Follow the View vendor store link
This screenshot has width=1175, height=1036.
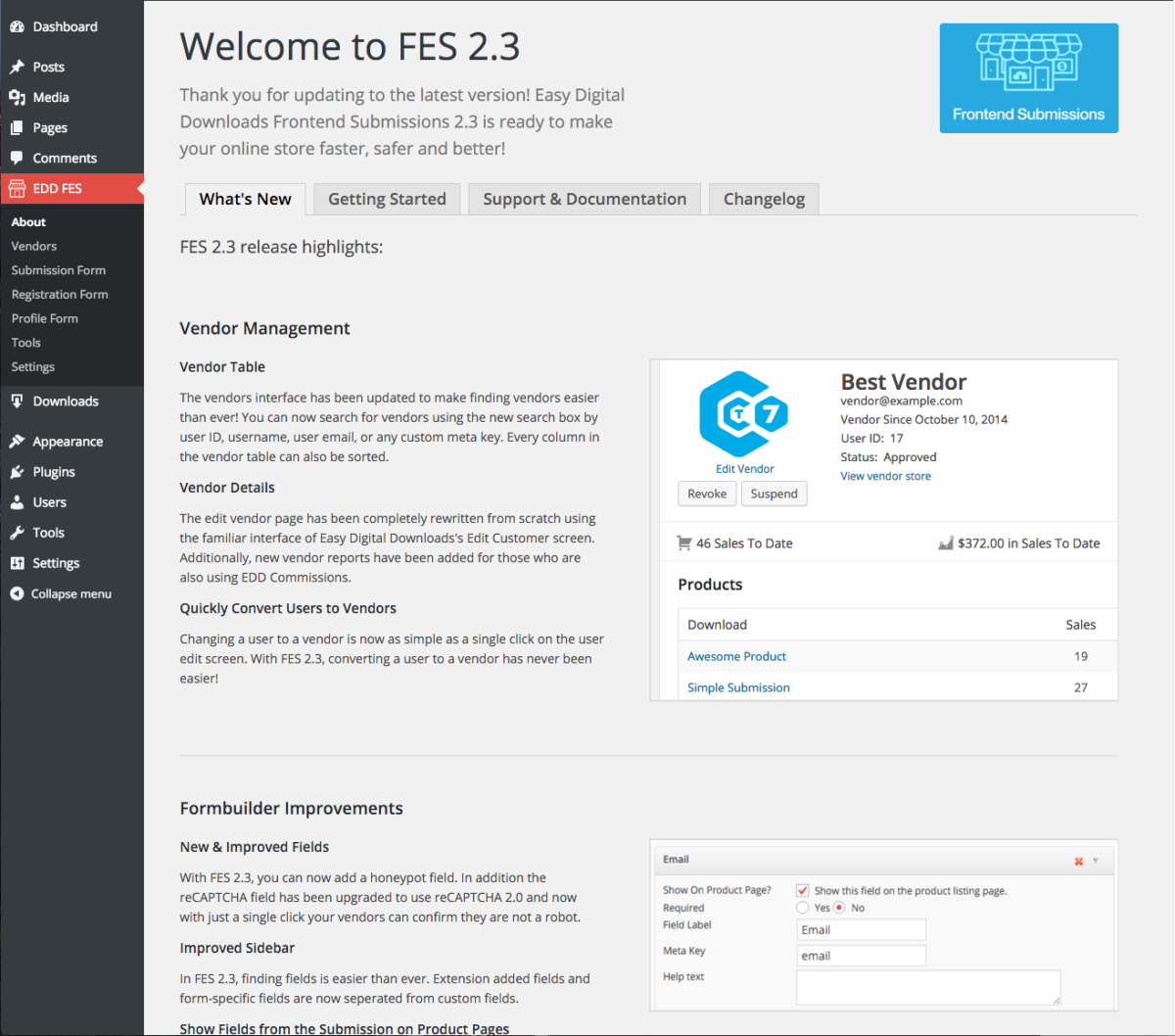click(885, 476)
